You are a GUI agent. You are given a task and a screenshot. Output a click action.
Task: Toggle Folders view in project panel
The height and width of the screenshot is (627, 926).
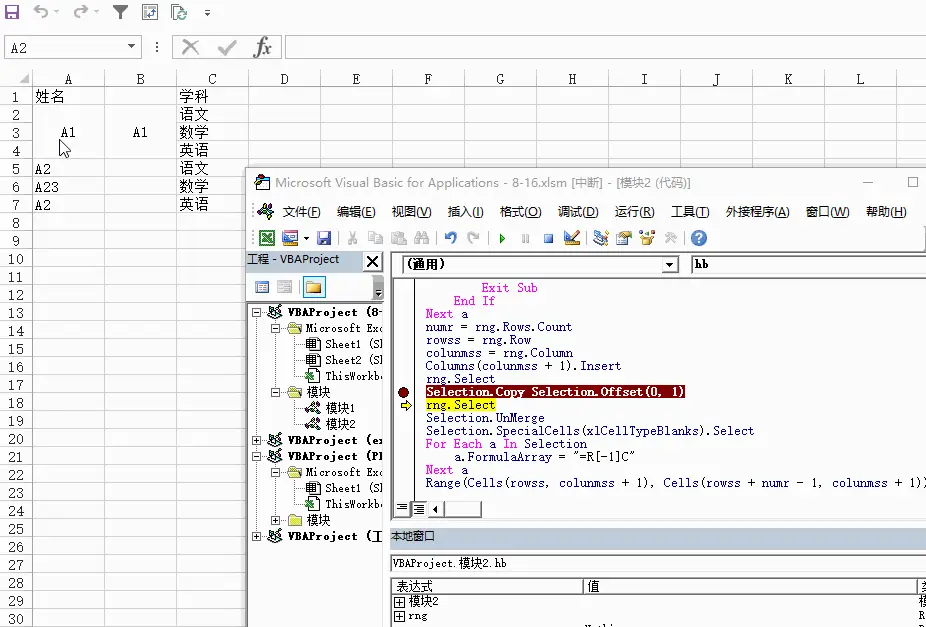point(314,288)
